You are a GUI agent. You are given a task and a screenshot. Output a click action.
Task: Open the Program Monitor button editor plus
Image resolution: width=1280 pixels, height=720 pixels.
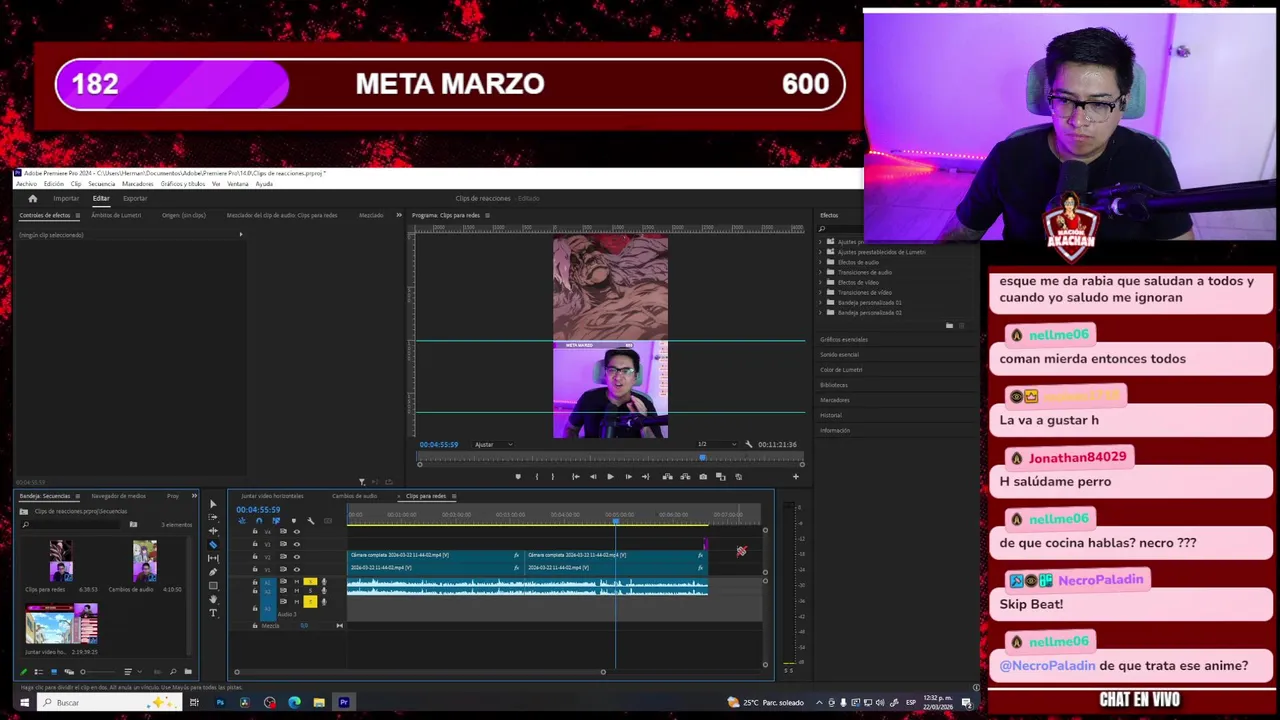point(796,476)
